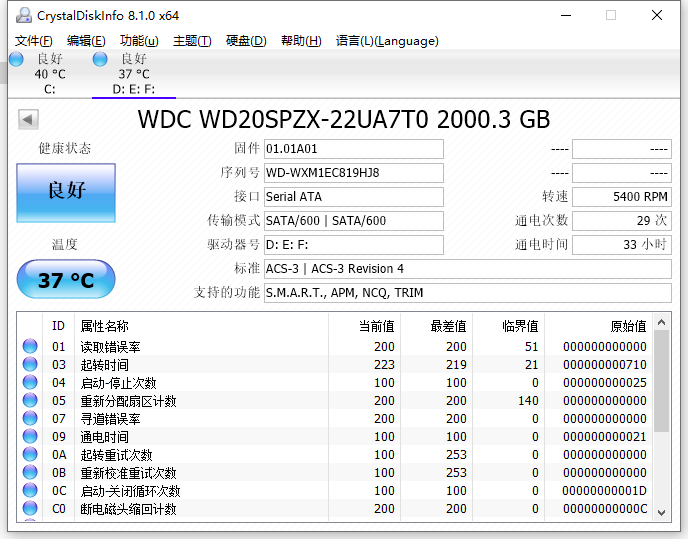Open the 主题(T) menu
This screenshot has height=539, width=688.
(x=192, y=41)
